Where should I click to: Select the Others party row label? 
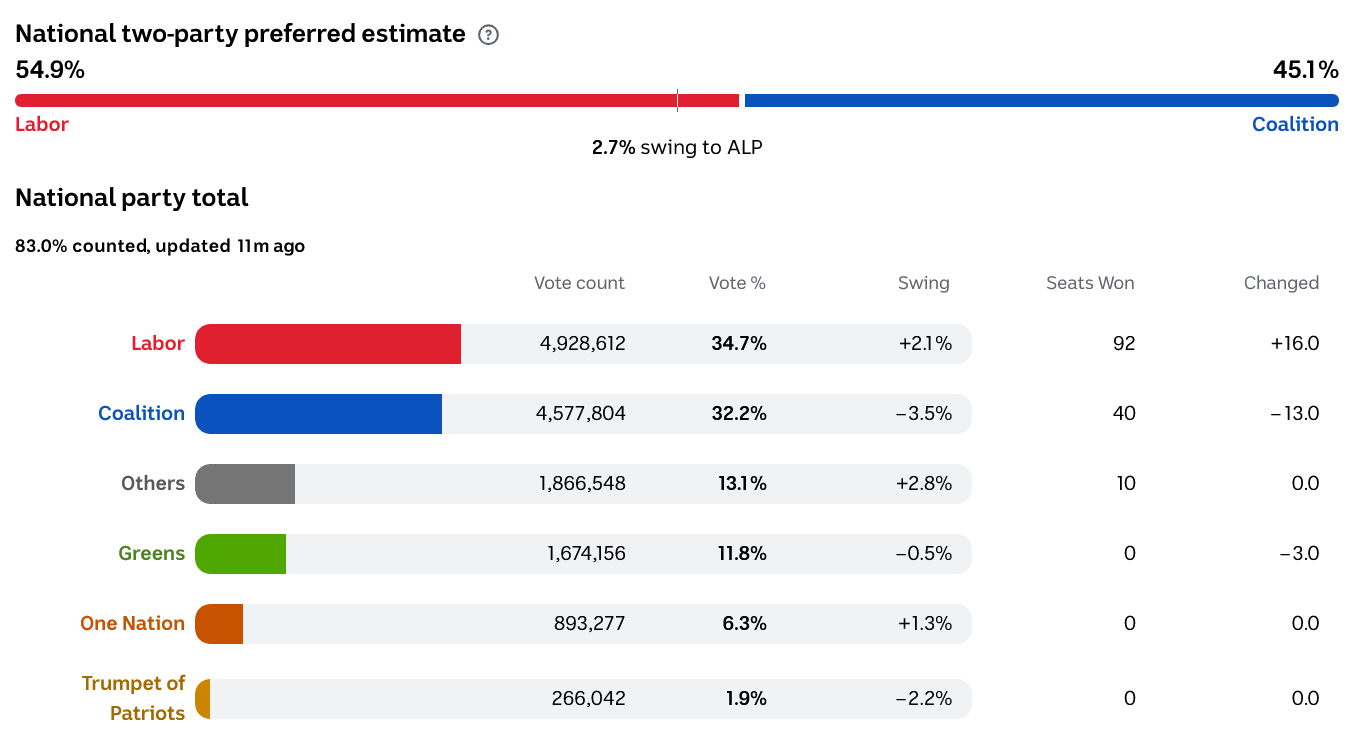pyautogui.click(x=153, y=484)
